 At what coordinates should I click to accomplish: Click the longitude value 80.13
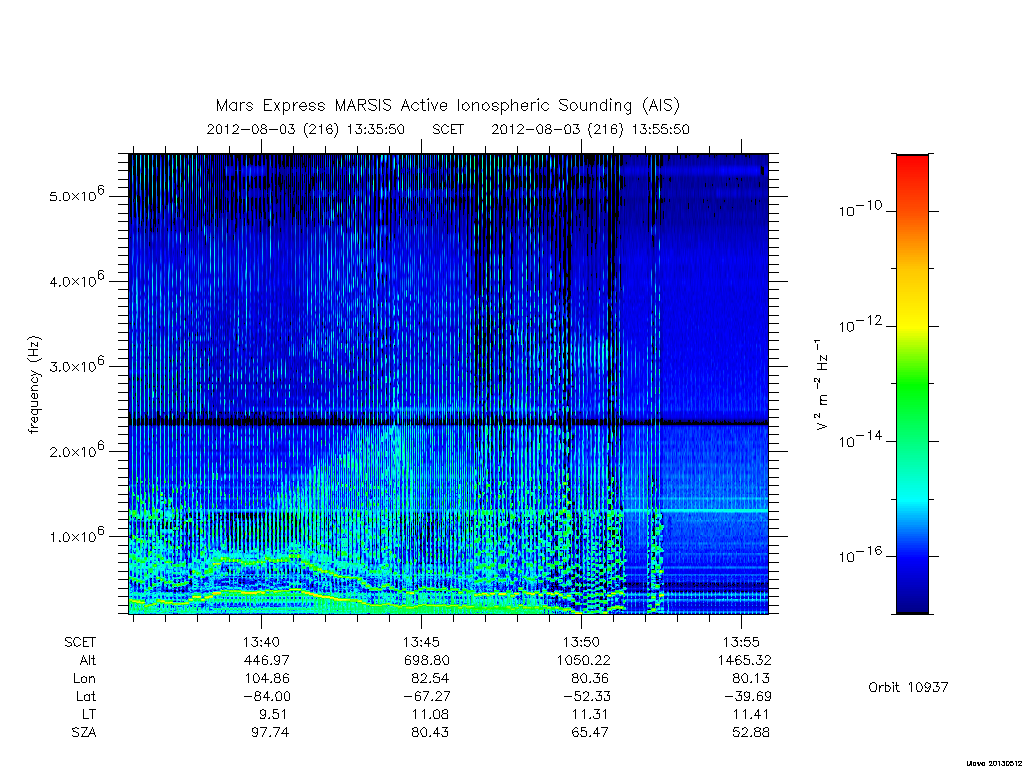[750, 679]
